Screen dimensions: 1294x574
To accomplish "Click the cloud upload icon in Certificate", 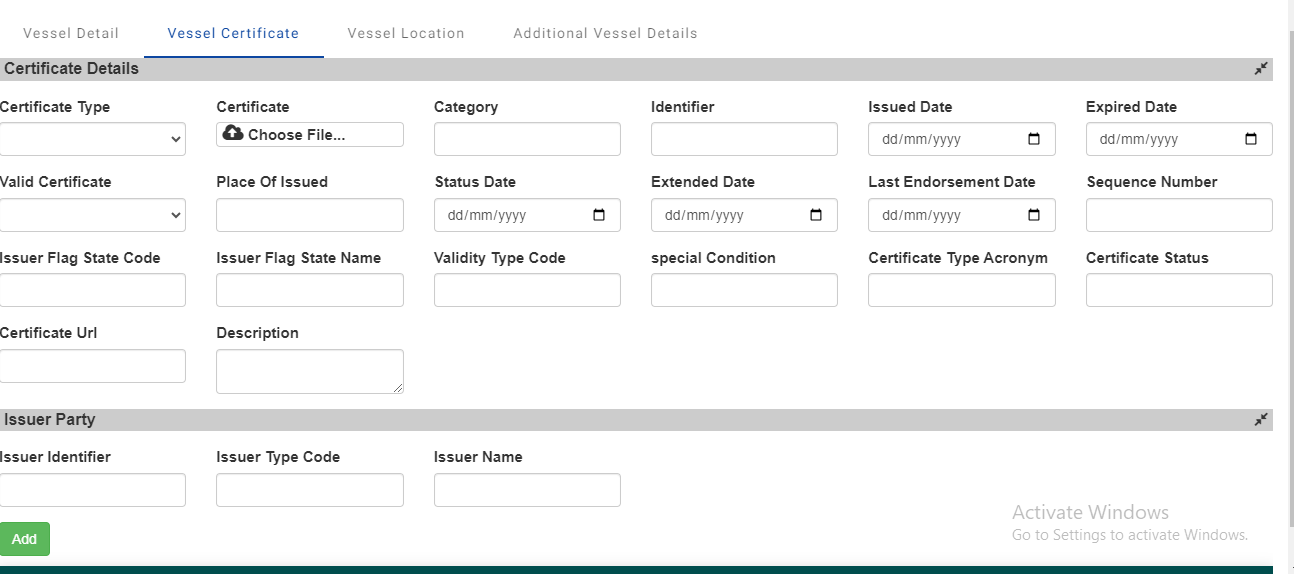I will (233, 134).
